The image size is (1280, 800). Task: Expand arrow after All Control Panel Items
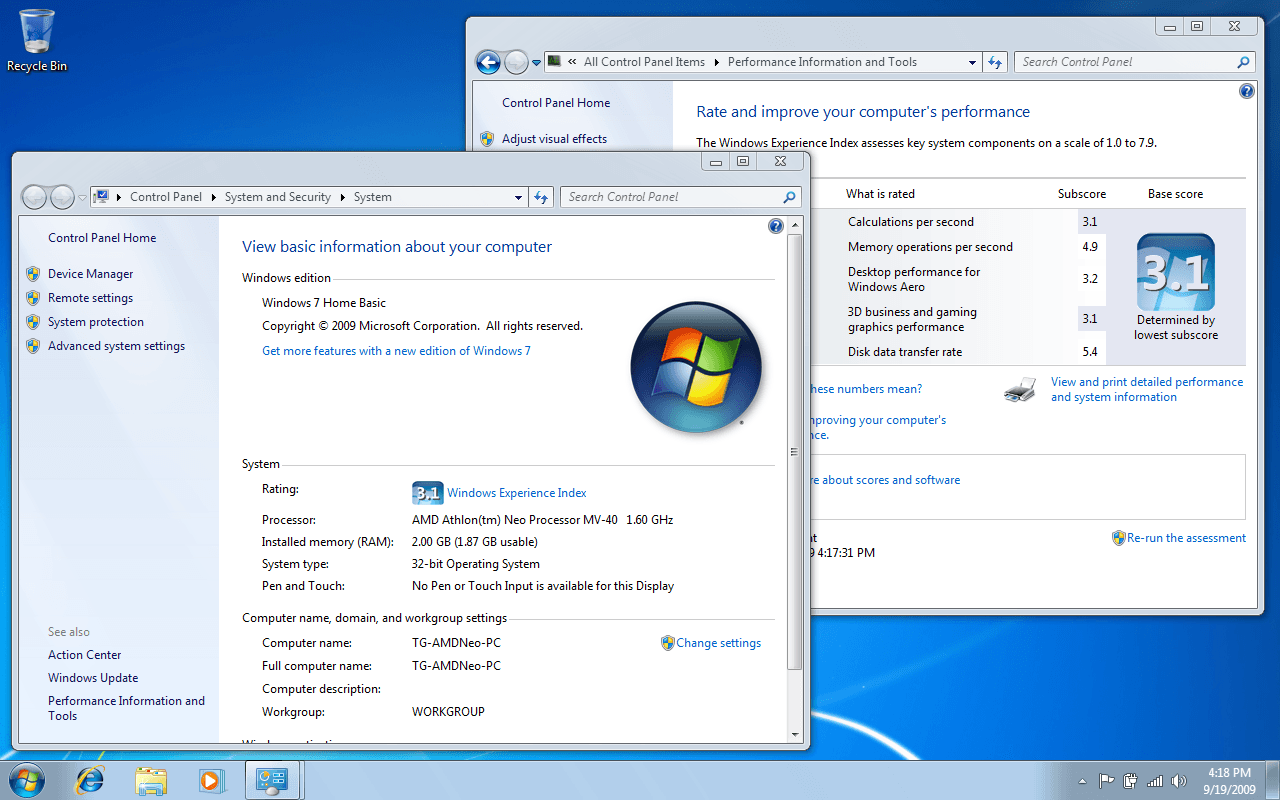coord(716,62)
